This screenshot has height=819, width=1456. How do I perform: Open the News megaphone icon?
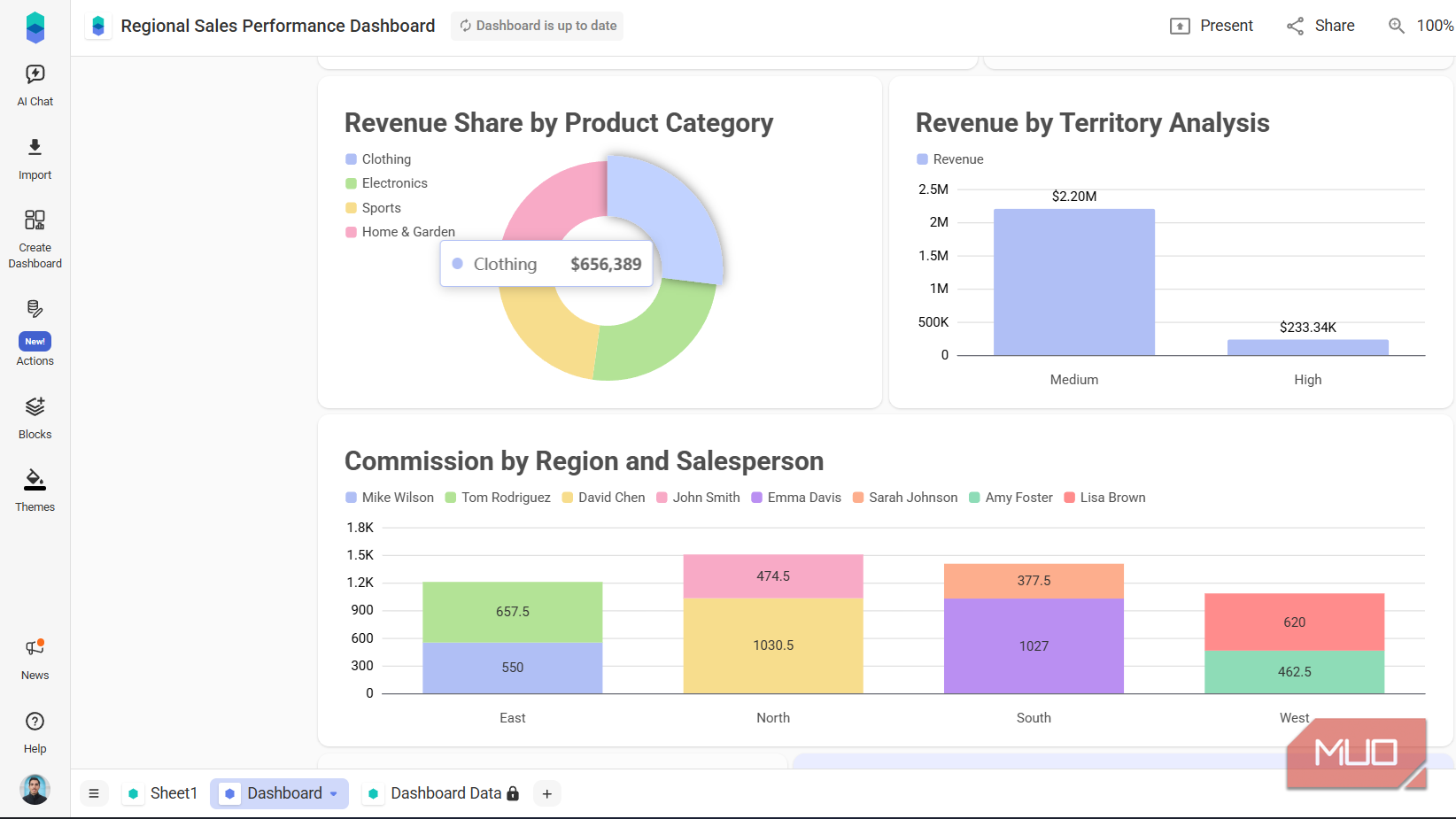(35, 649)
